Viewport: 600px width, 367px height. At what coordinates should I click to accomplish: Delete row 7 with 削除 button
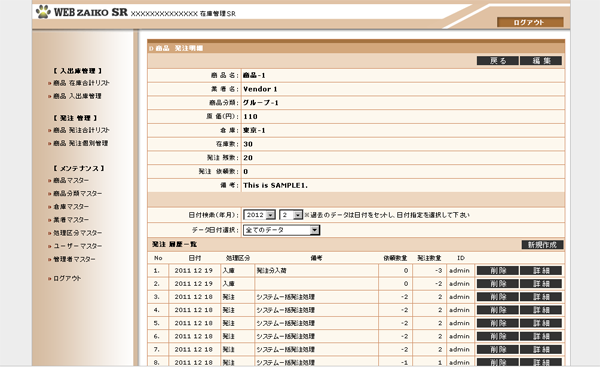497,349
